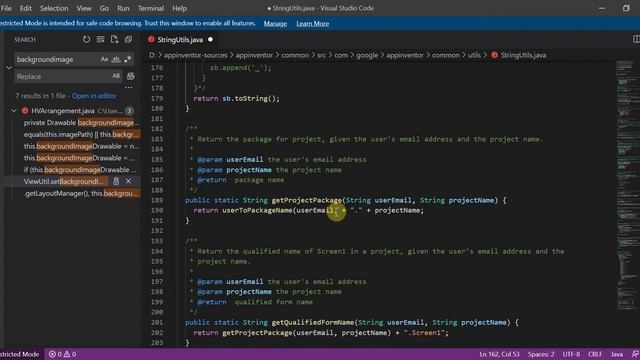This screenshot has width=640, height=360.
Task: Open result '.getLayoutManager(), this.backgrou'
Action: click(x=81, y=193)
